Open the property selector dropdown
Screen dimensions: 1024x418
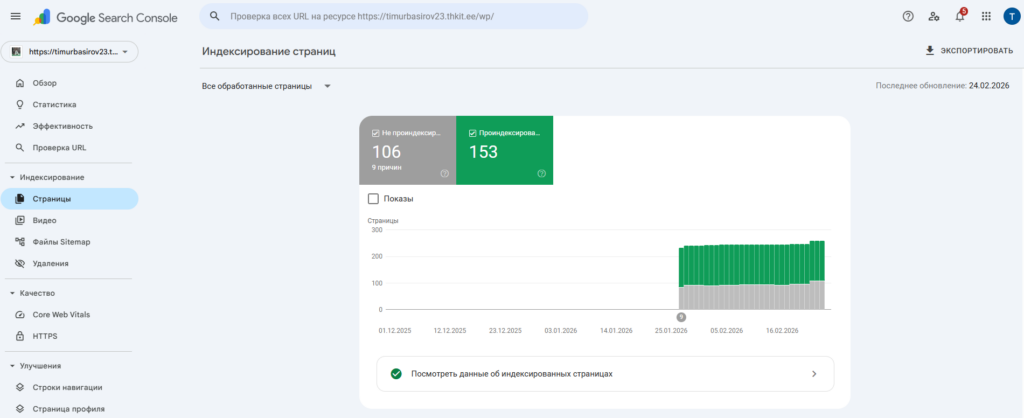69,52
